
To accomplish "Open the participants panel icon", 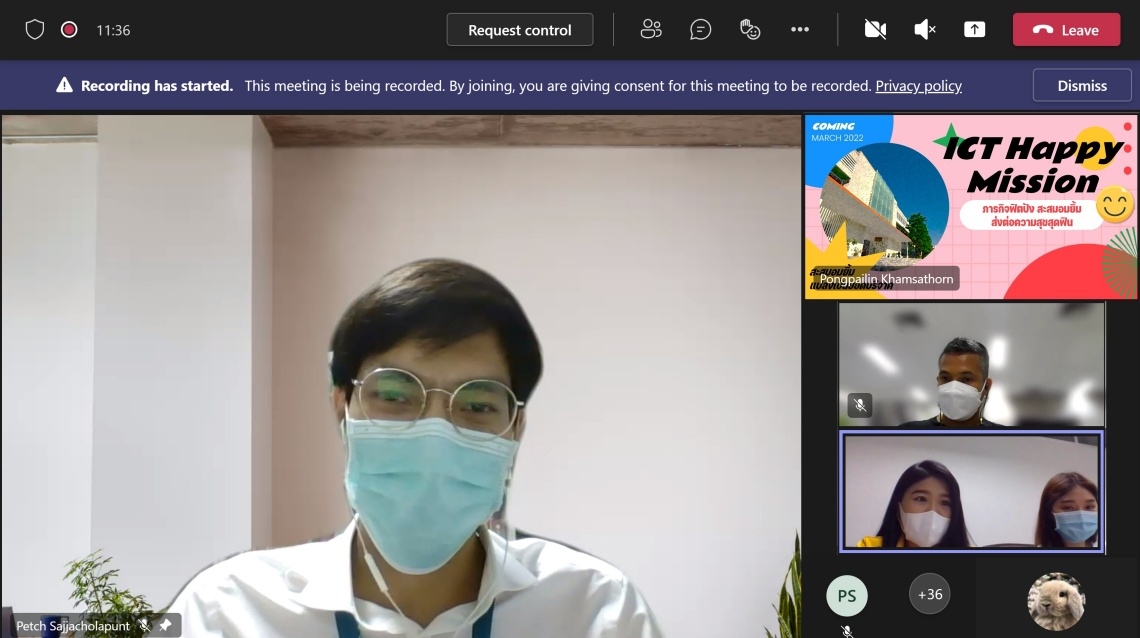I will [651, 30].
